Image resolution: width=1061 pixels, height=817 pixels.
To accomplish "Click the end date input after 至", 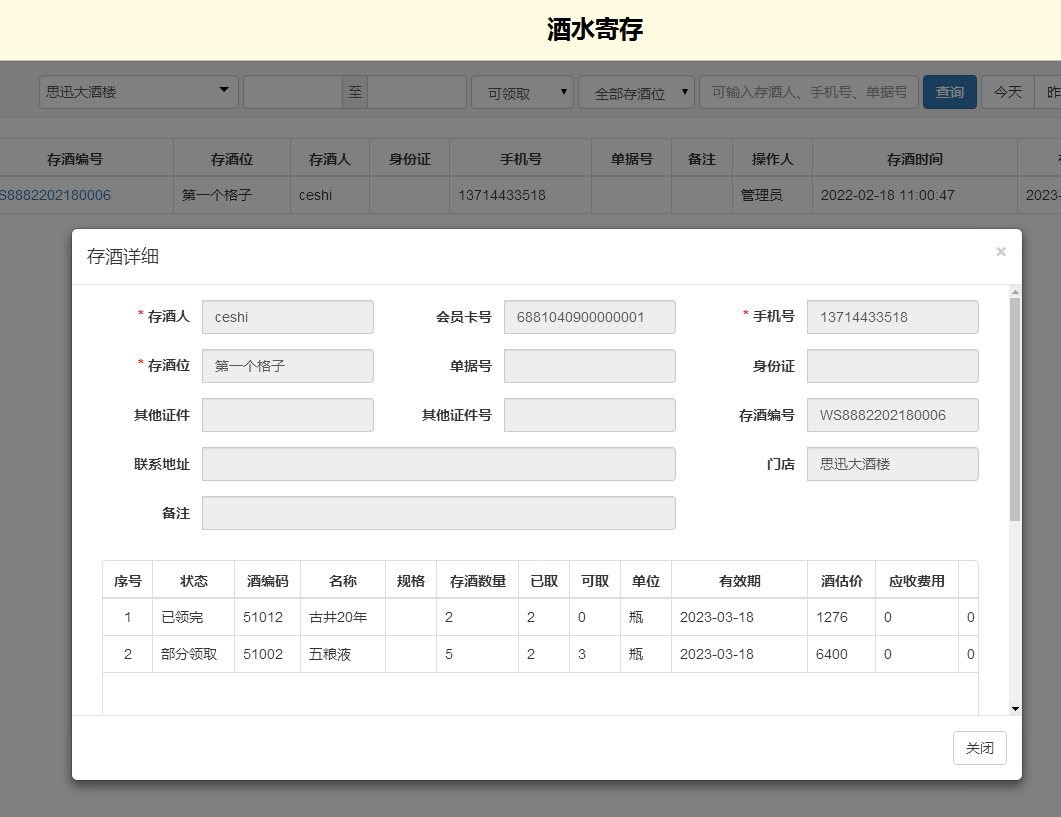I will click(x=416, y=92).
